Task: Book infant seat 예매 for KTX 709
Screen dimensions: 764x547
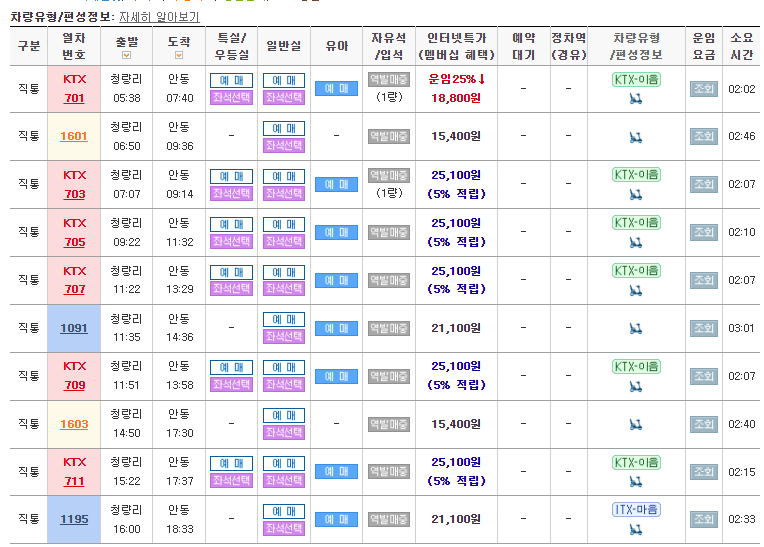Action: coord(336,376)
